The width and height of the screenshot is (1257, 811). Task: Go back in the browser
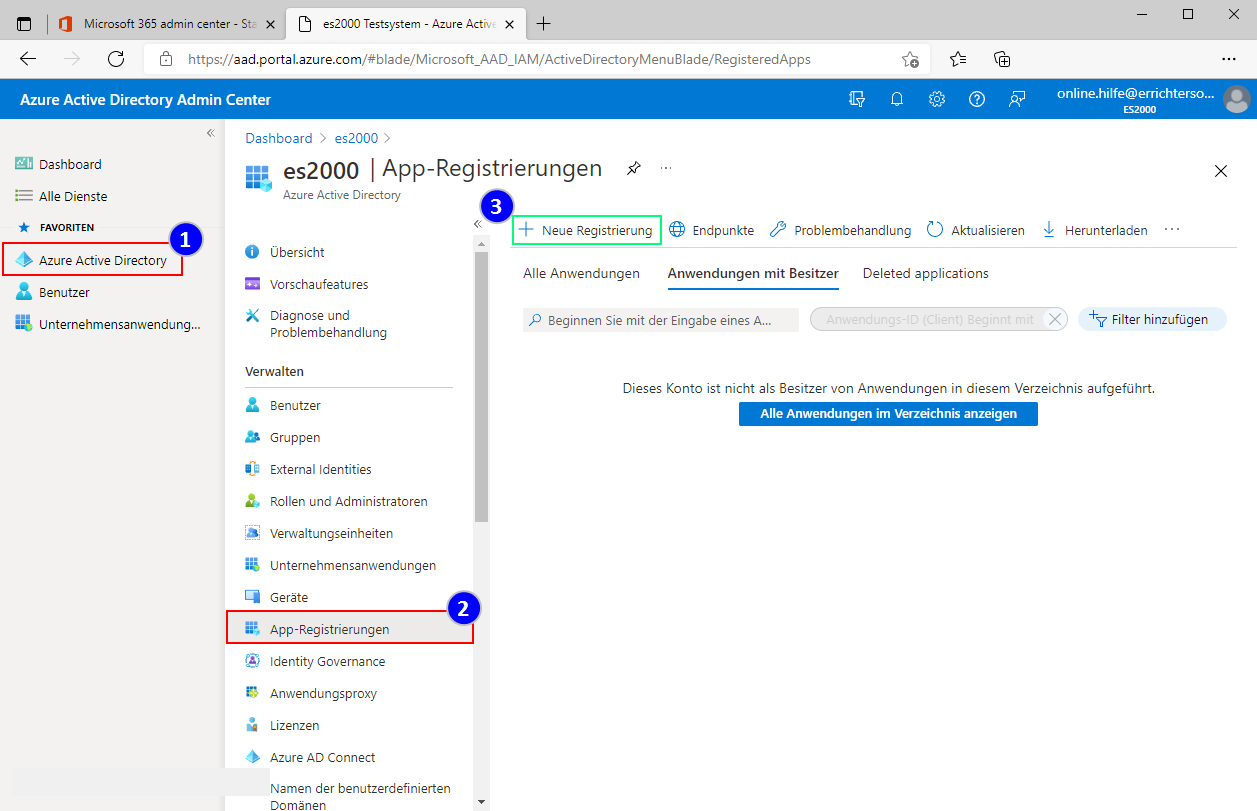pyautogui.click(x=28, y=59)
